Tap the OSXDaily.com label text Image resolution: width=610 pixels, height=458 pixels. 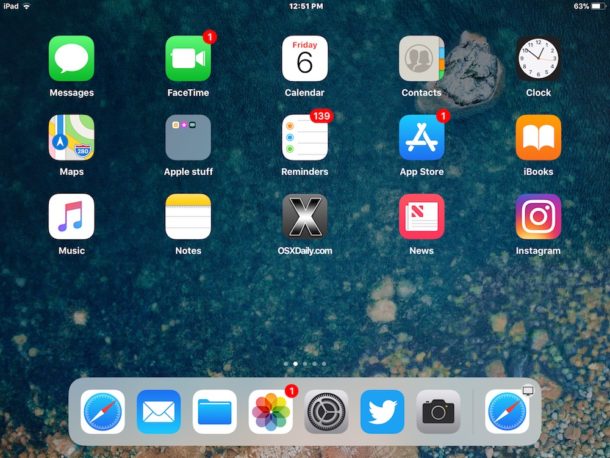pos(305,251)
